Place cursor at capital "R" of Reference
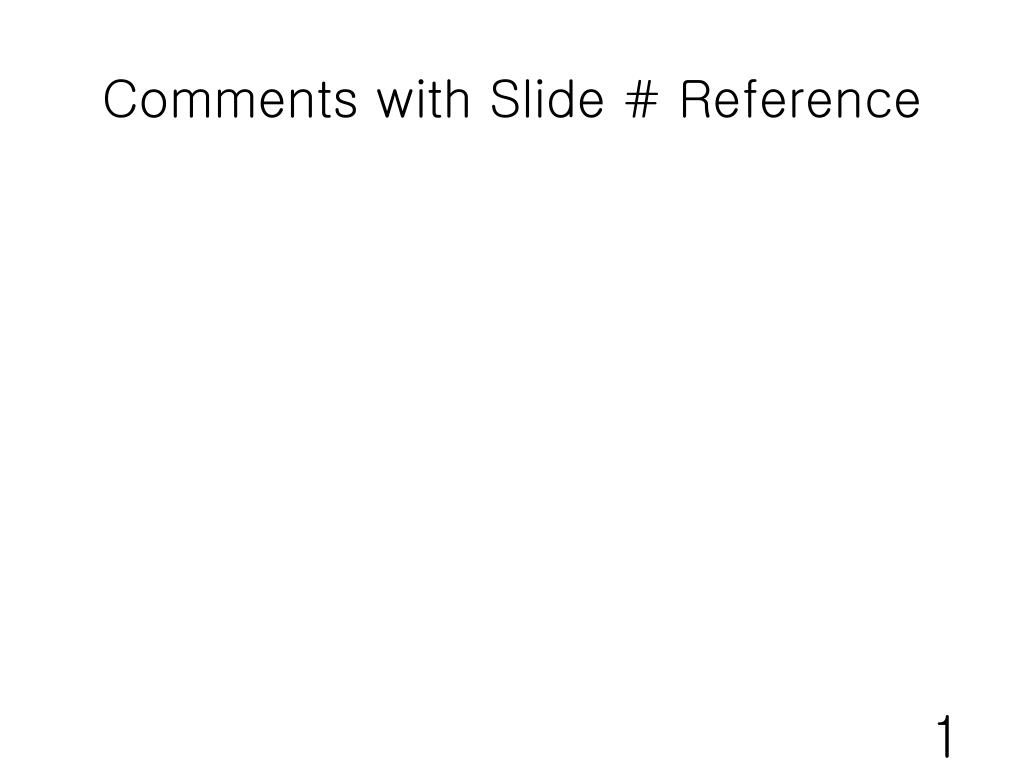 (x=696, y=99)
